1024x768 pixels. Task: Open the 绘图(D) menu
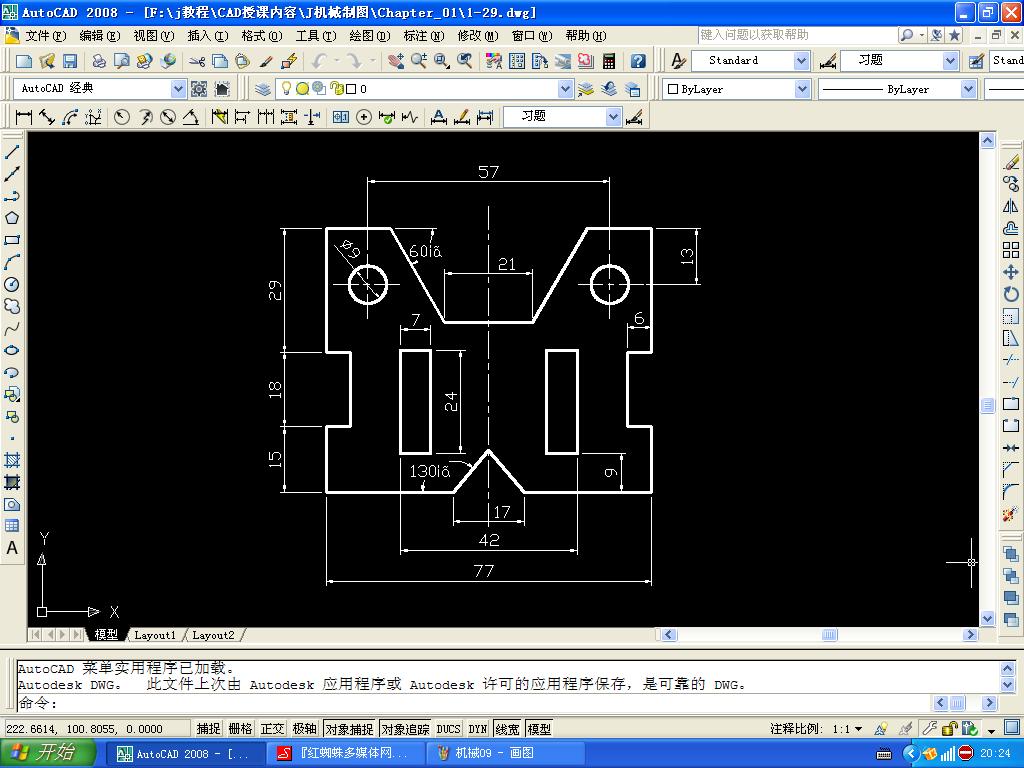369,36
